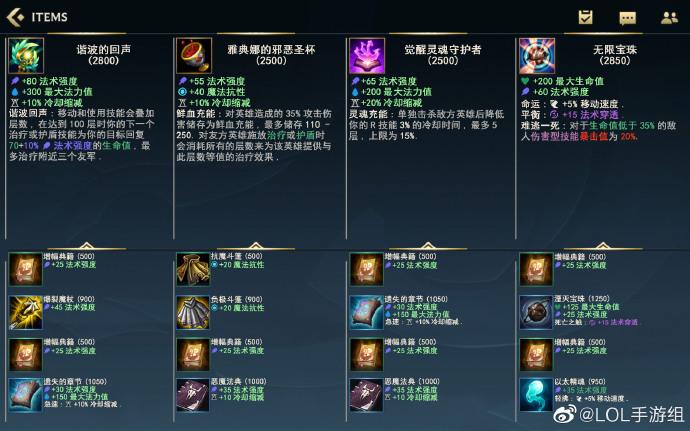
Task: Click the 爆裂魔杖 (900) wand icon
Action: (26, 313)
